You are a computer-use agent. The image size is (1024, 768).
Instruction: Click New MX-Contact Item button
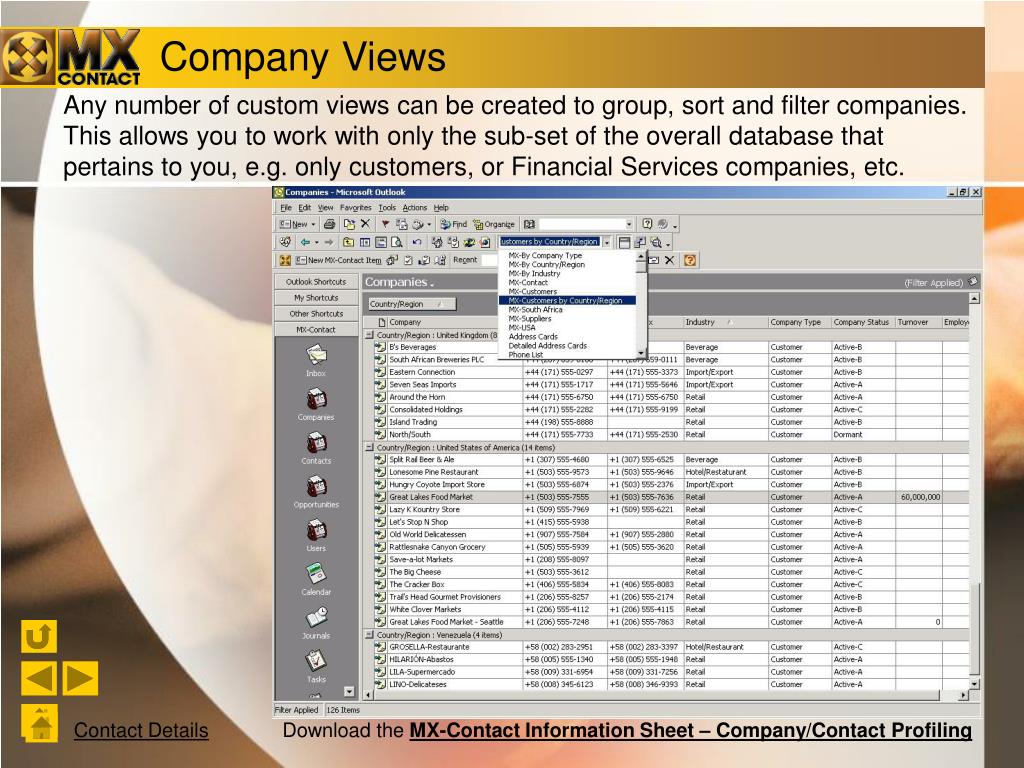(x=338, y=260)
